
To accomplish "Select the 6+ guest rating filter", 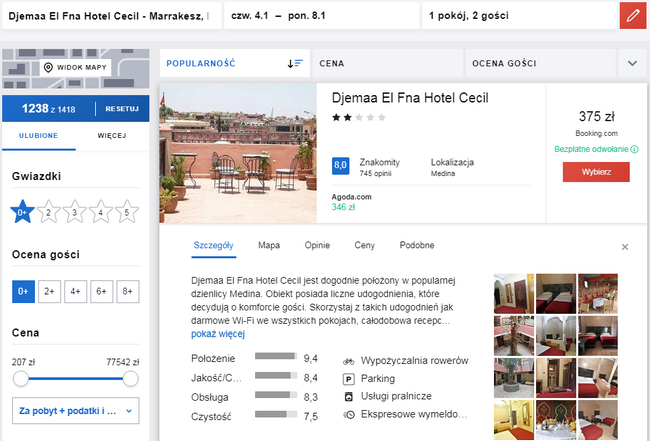I will point(100,291).
